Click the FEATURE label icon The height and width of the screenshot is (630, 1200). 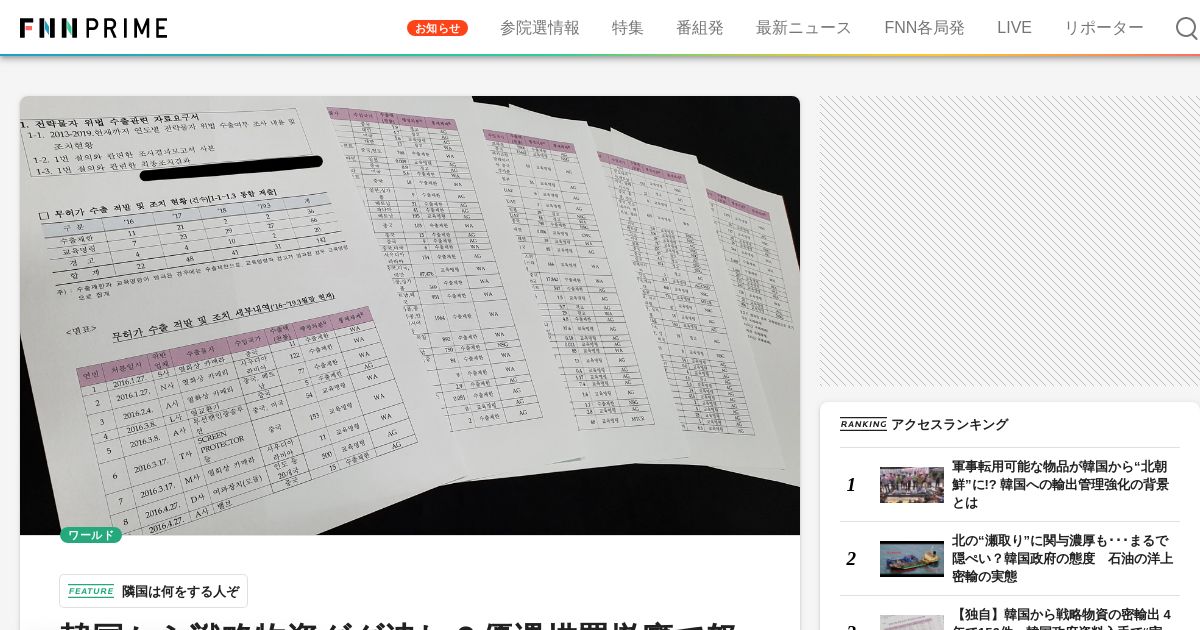tap(91, 591)
